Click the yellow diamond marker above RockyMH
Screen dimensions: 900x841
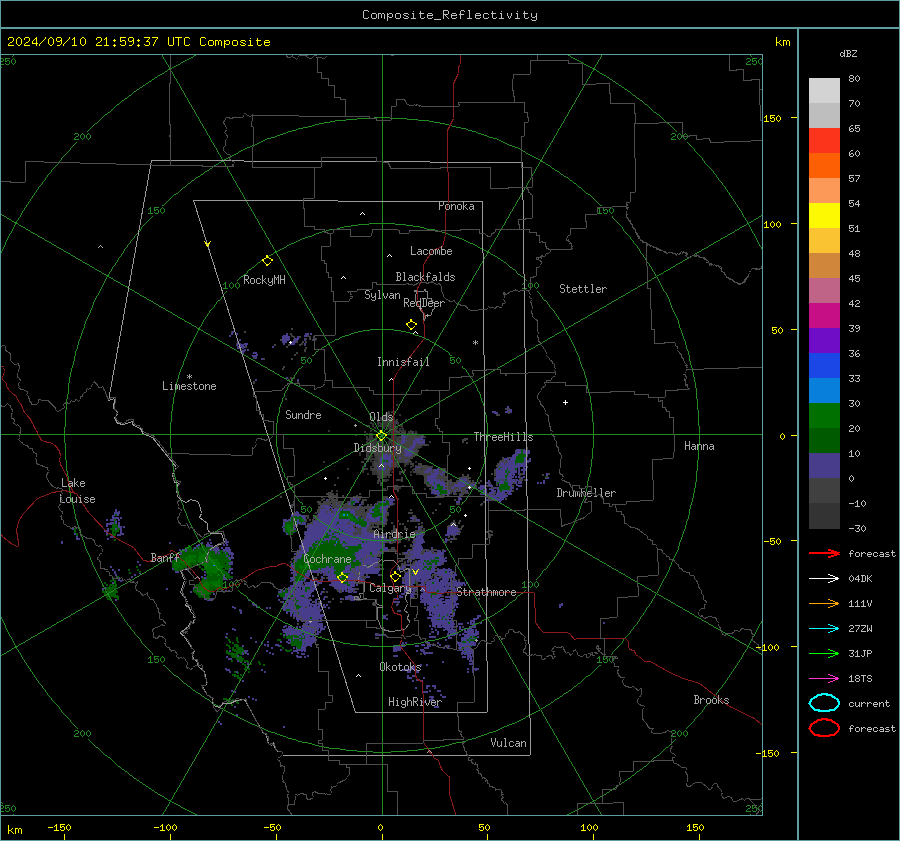267,261
